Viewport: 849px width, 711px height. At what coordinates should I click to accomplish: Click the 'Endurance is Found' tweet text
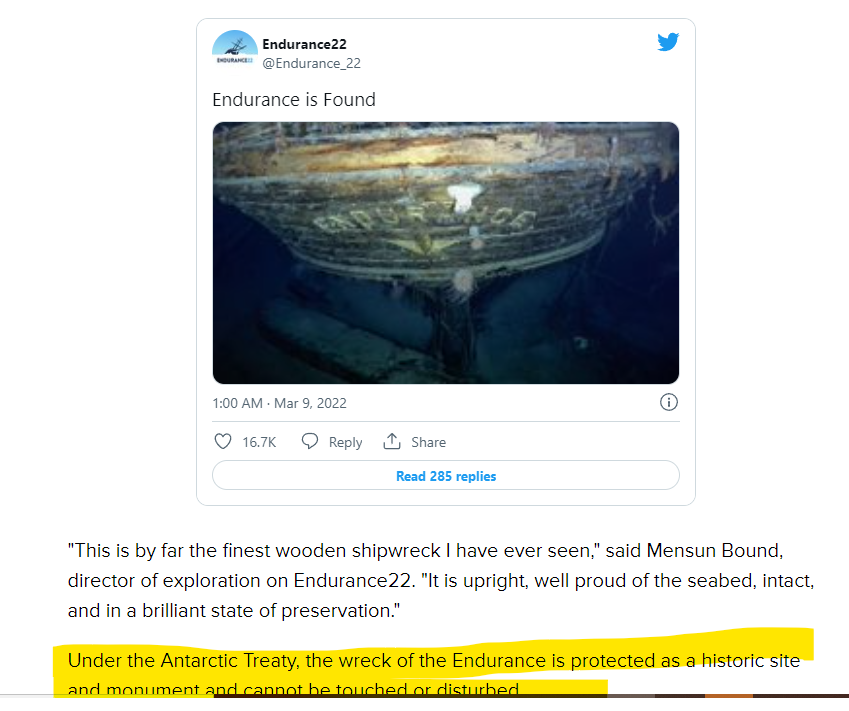coord(294,100)
